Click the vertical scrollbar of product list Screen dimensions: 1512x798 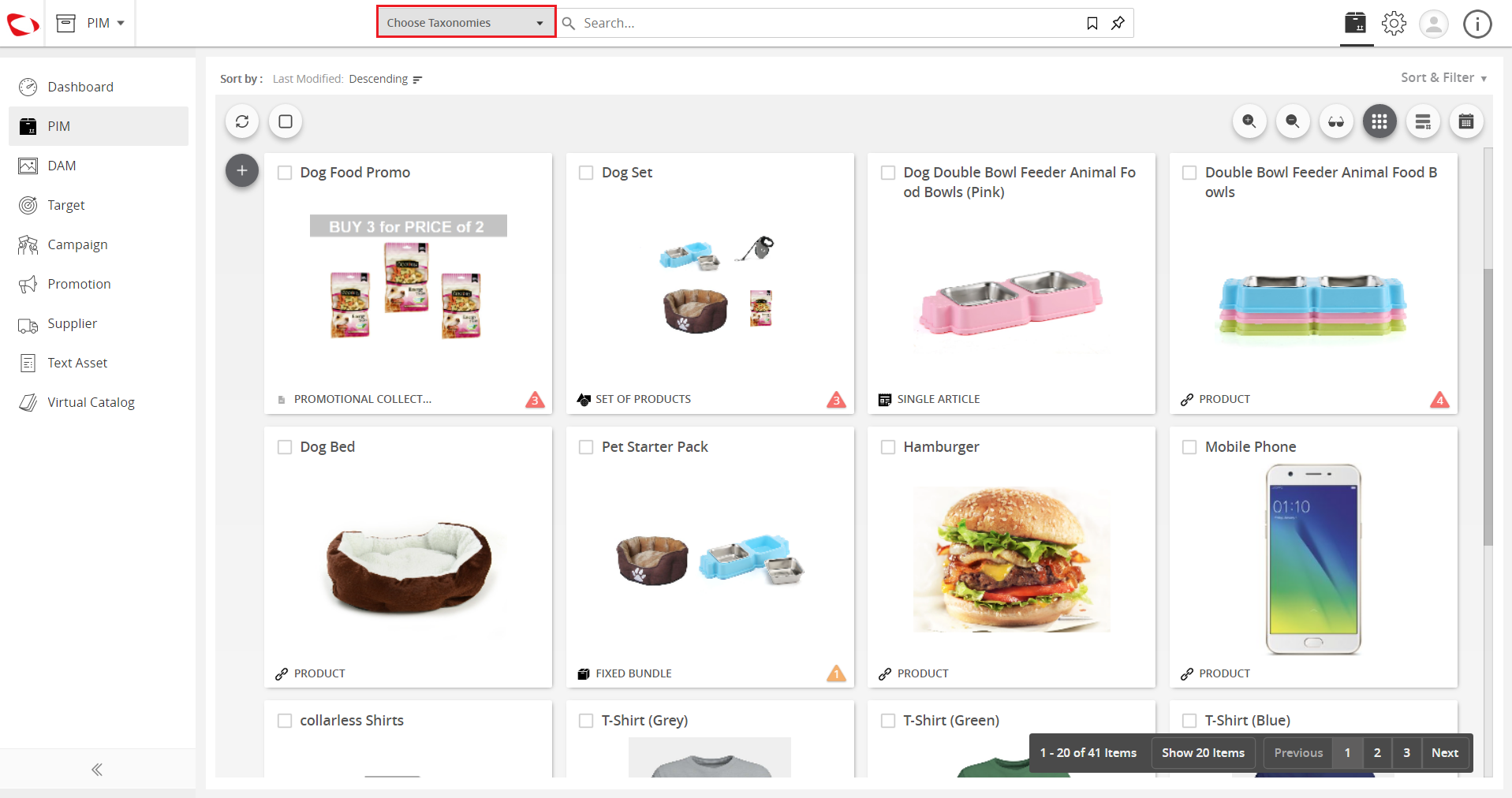pyautogui.click(x=1488, y=406)
